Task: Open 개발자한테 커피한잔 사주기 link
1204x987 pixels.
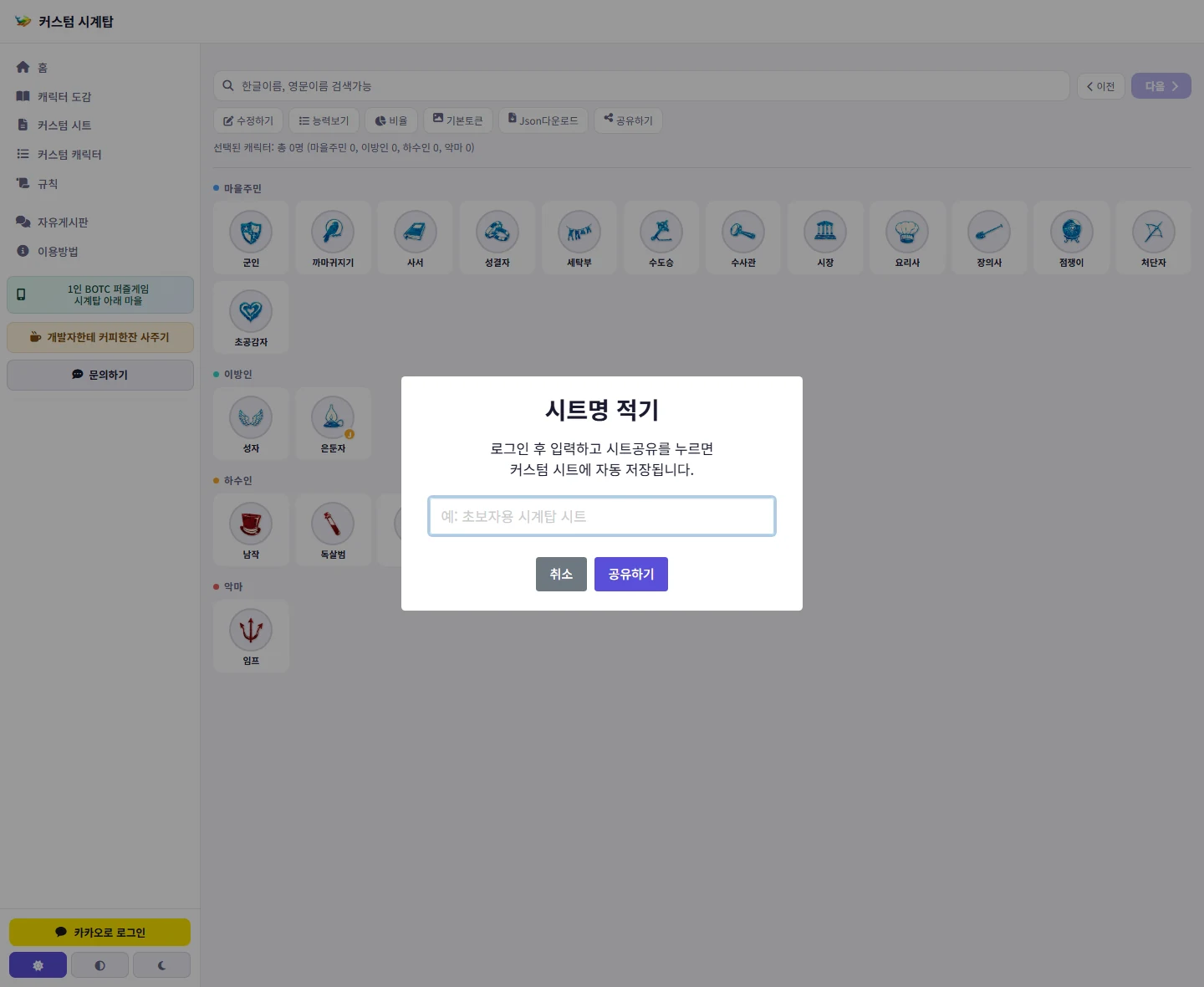Action: click(x=100, y=337)
